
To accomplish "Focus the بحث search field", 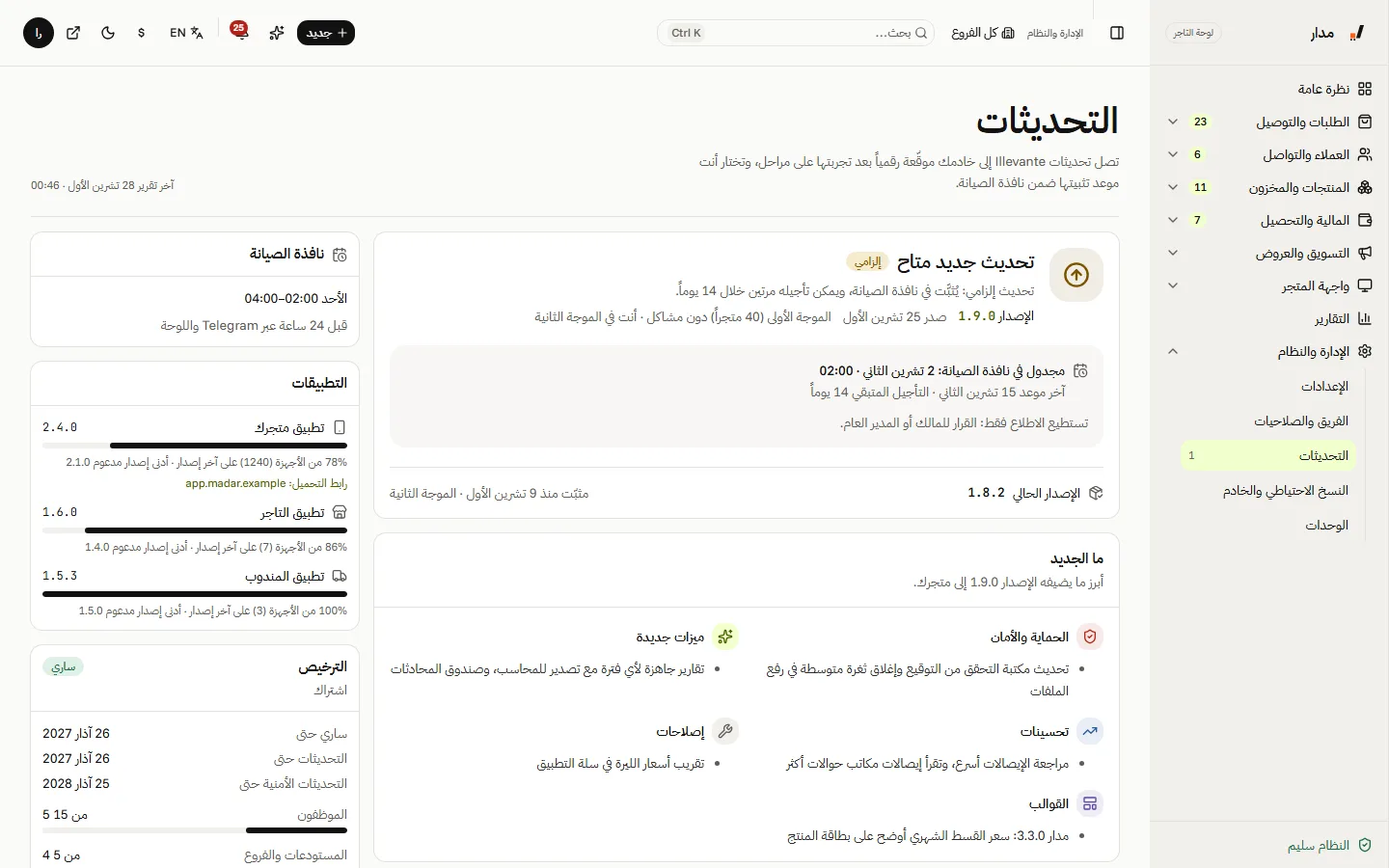I will (x=796, y=33).
